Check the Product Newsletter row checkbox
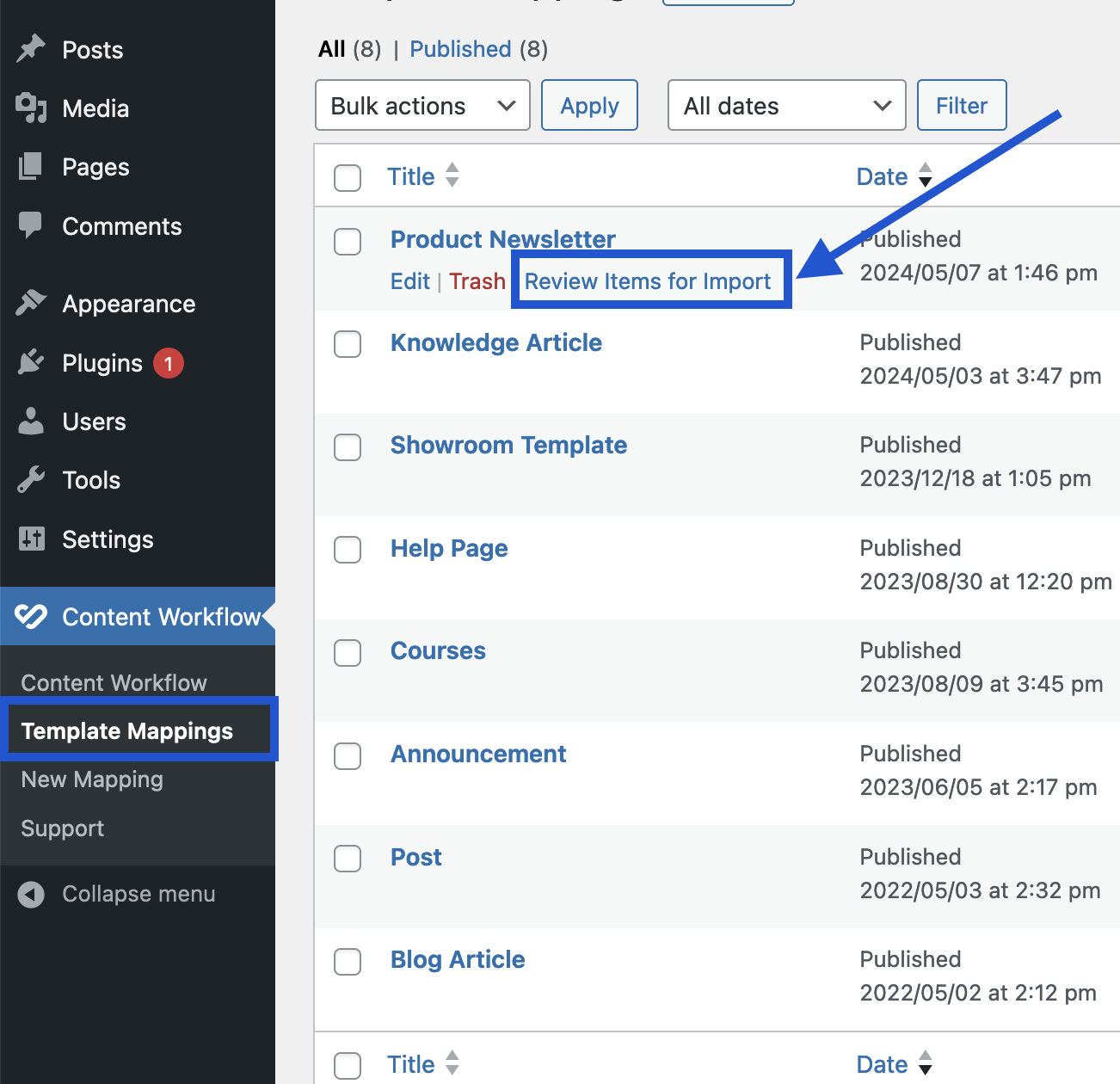 (x=348, y=242)
